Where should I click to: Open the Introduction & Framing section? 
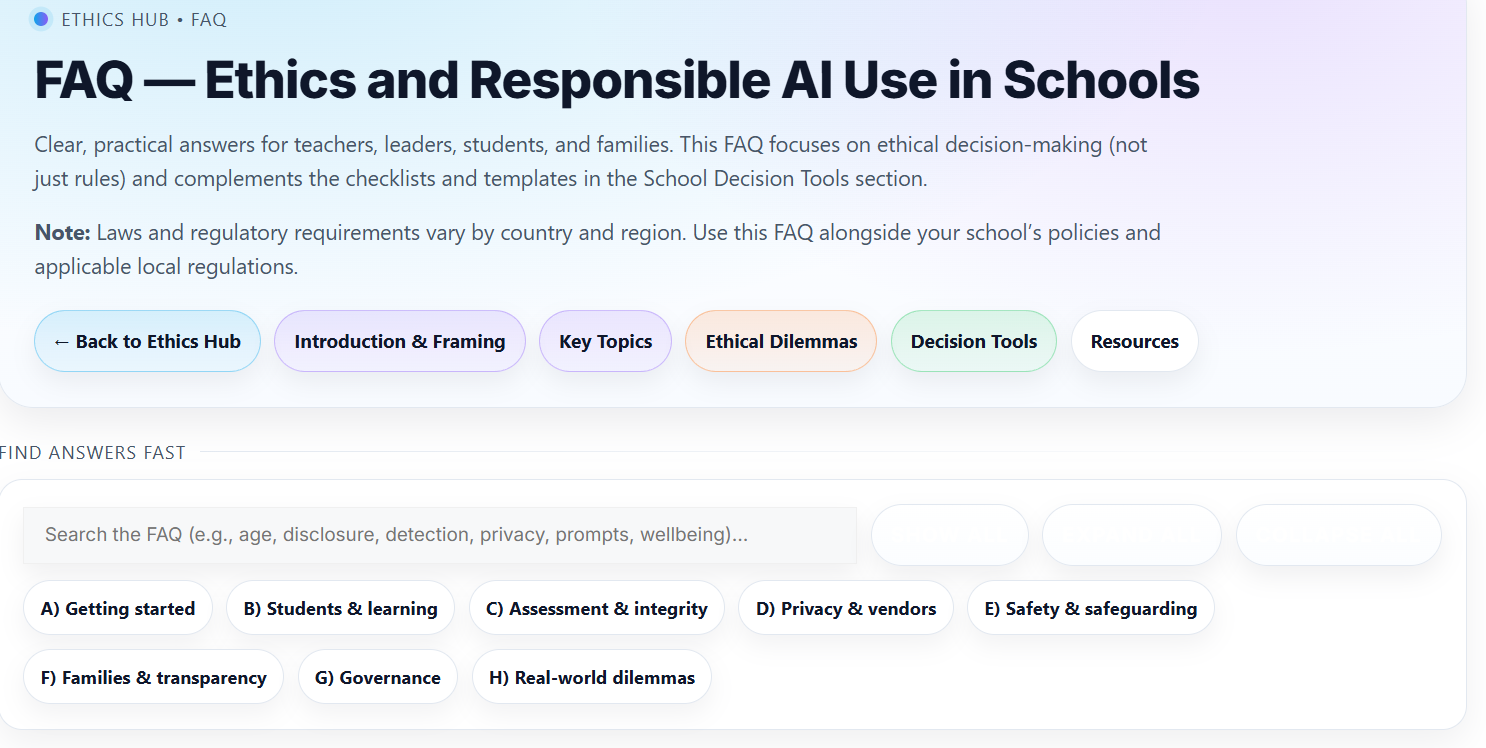399,341
